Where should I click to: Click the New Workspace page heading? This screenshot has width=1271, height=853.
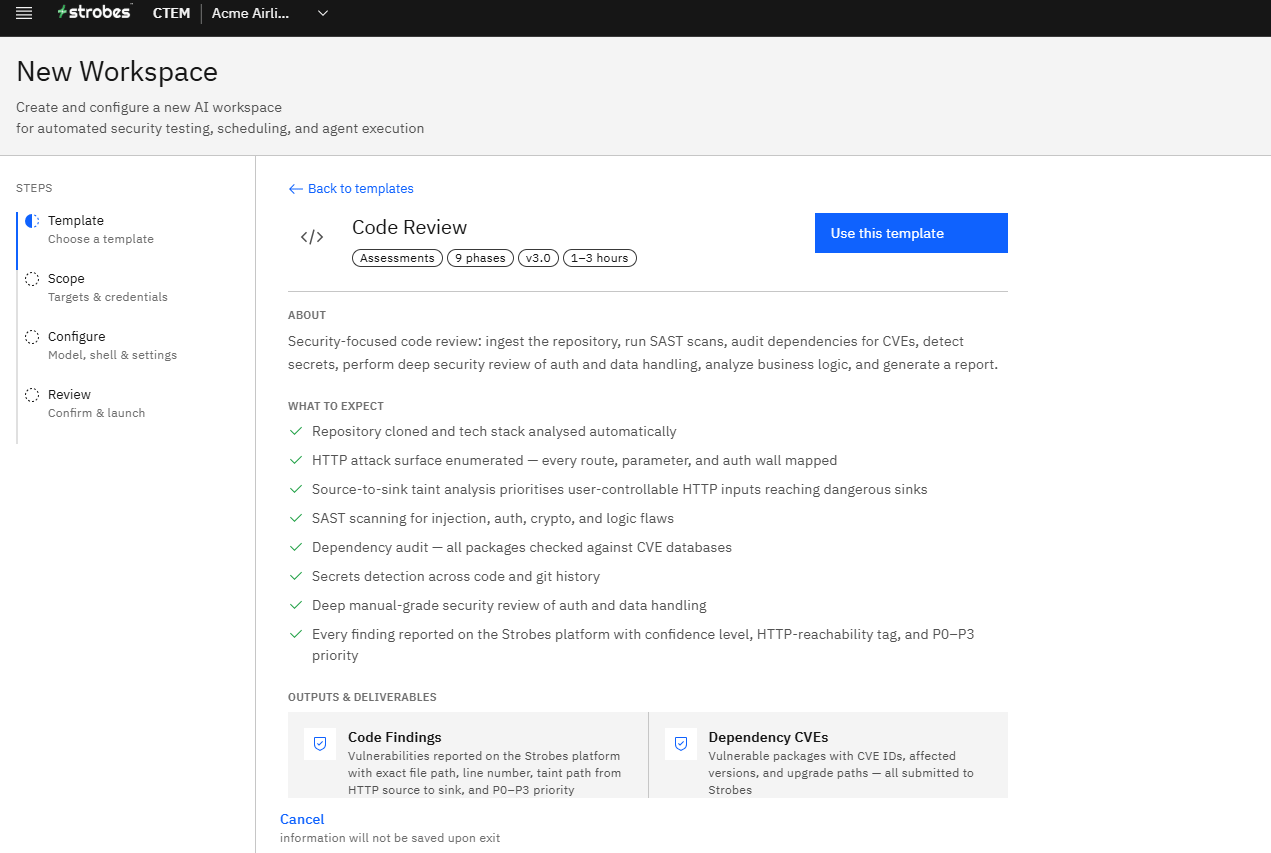(117, 72)
